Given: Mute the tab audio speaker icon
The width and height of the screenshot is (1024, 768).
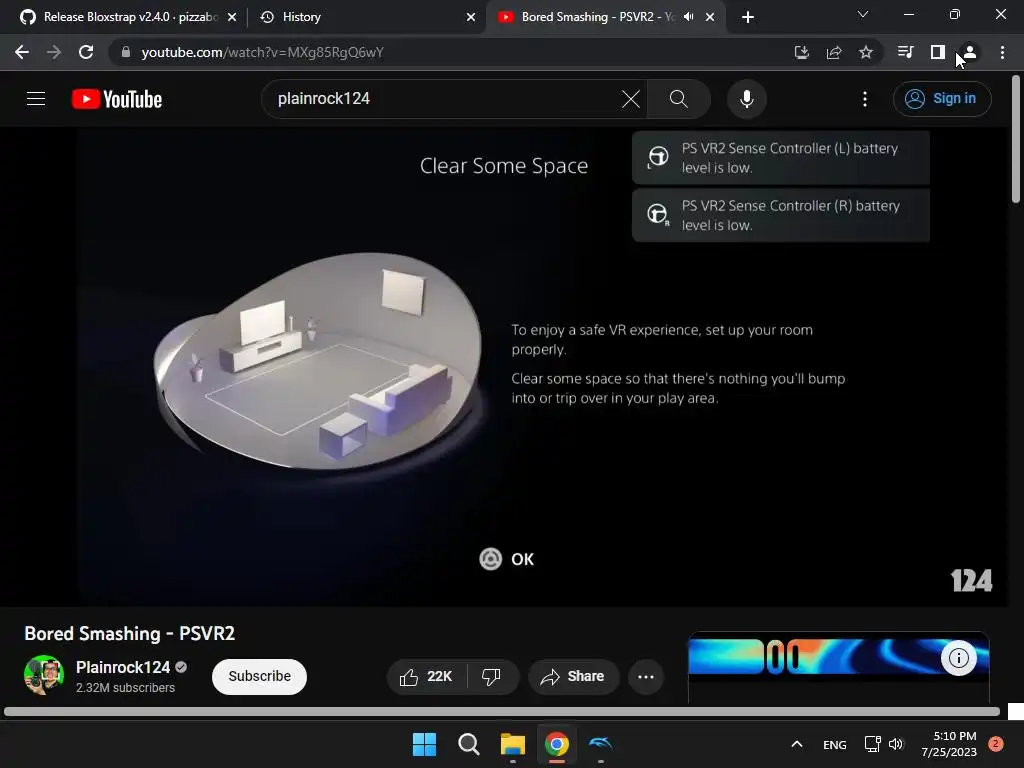Looking at the screenshot, I should click(688, 17).
